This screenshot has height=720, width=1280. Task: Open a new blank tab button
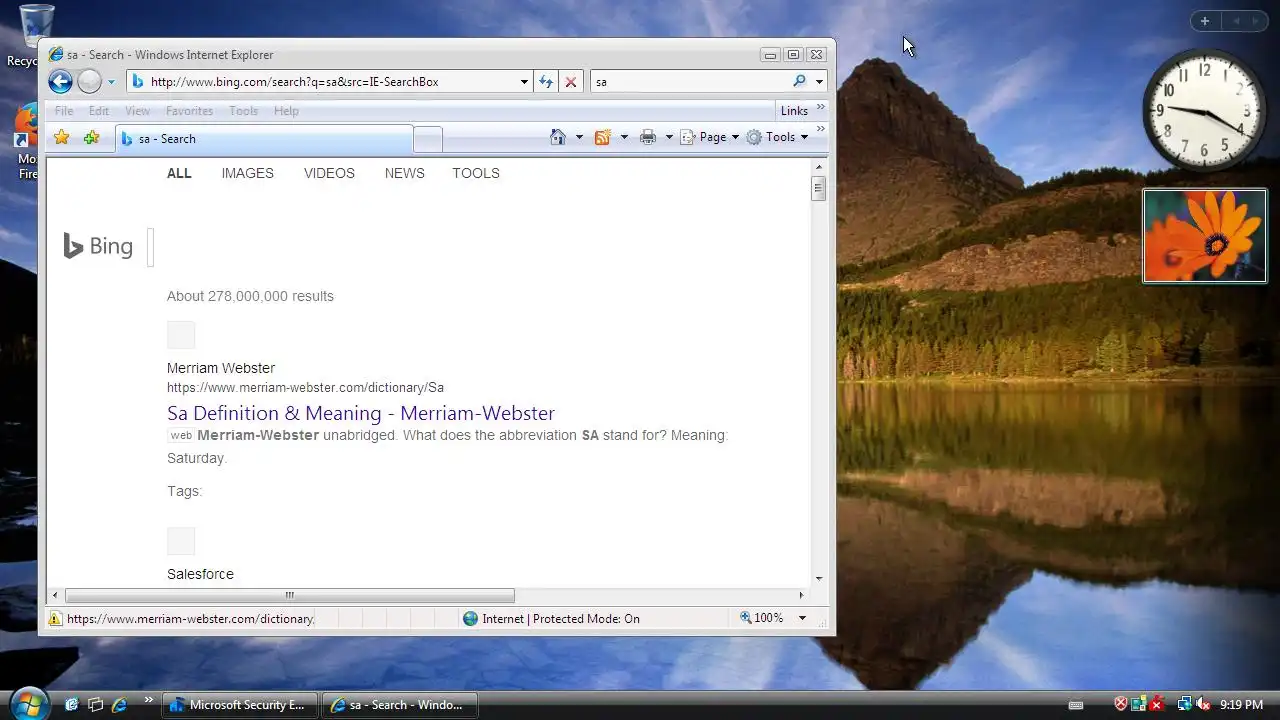pyautogui.click(x=428, y=140)
